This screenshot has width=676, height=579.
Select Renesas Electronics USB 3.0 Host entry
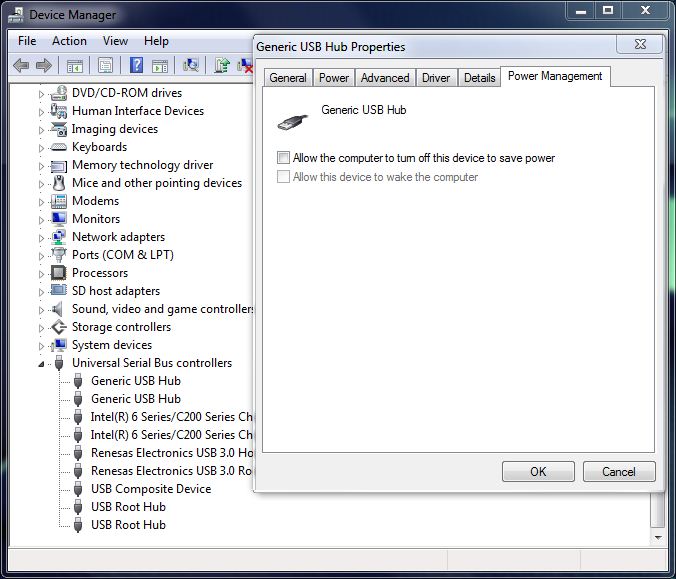click(172, 453)
